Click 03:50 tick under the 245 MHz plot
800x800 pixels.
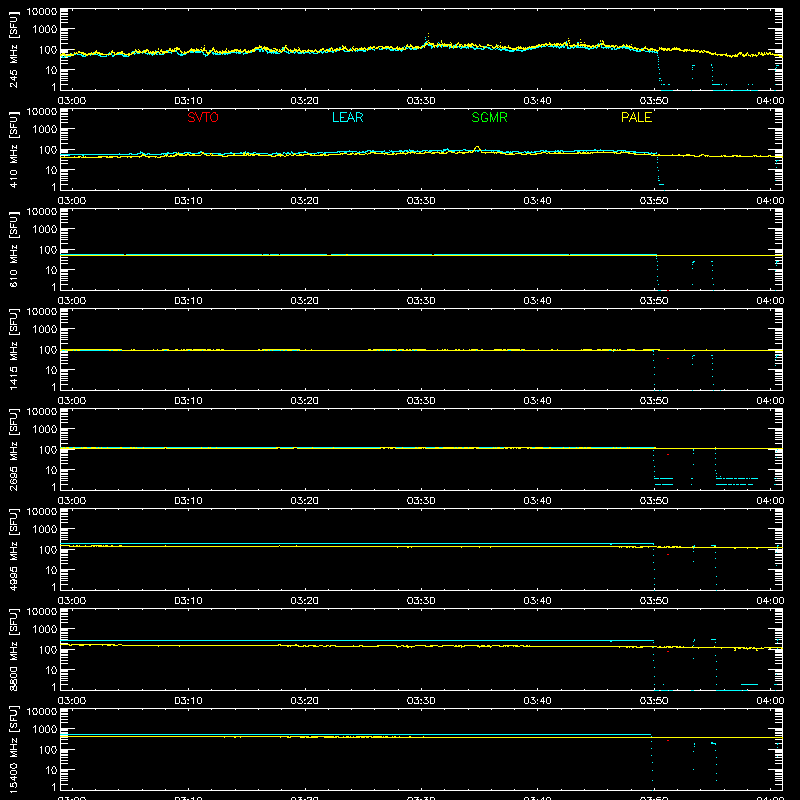click(654, 101)
